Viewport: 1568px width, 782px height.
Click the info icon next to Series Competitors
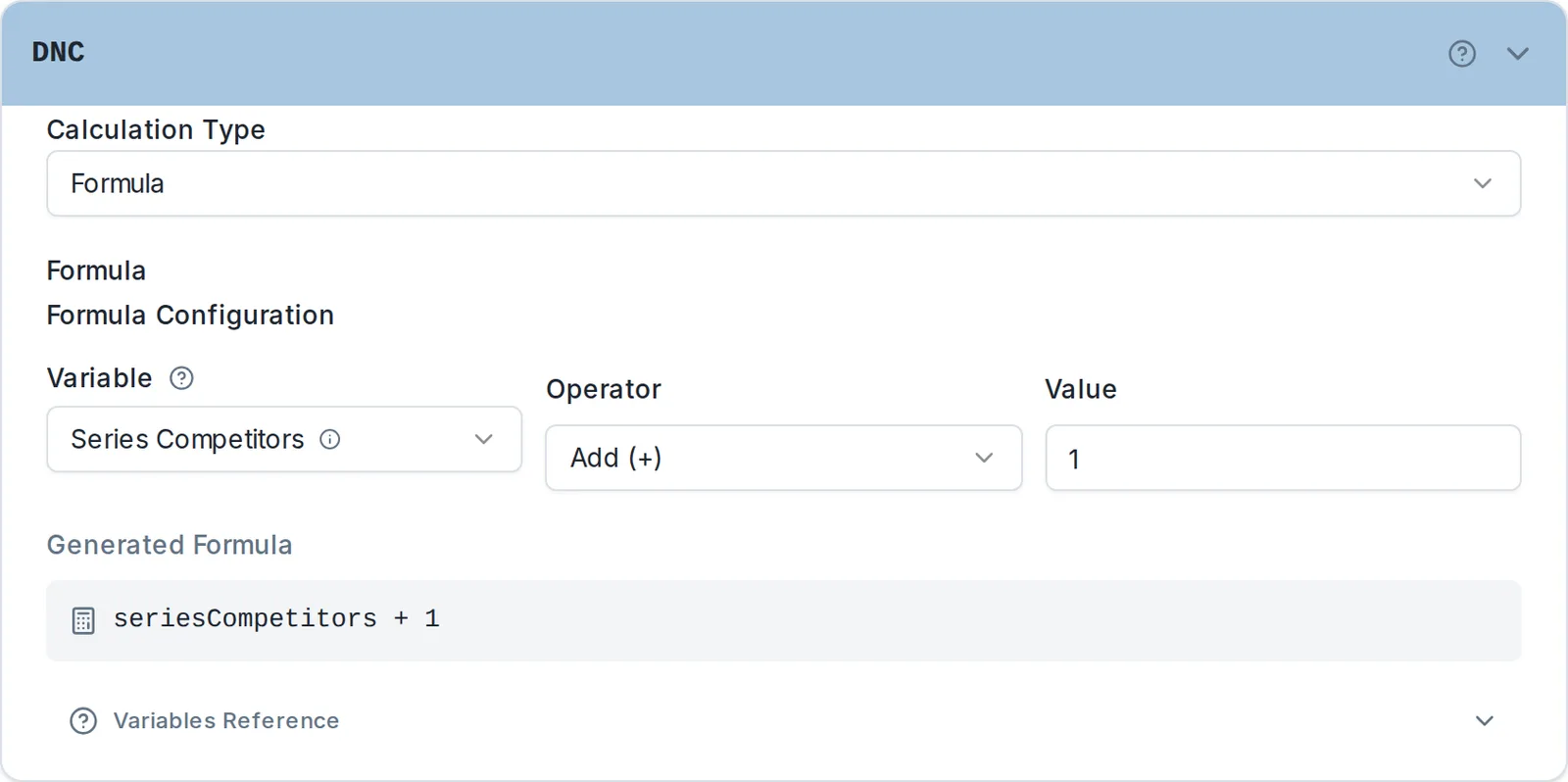[330, 439]
